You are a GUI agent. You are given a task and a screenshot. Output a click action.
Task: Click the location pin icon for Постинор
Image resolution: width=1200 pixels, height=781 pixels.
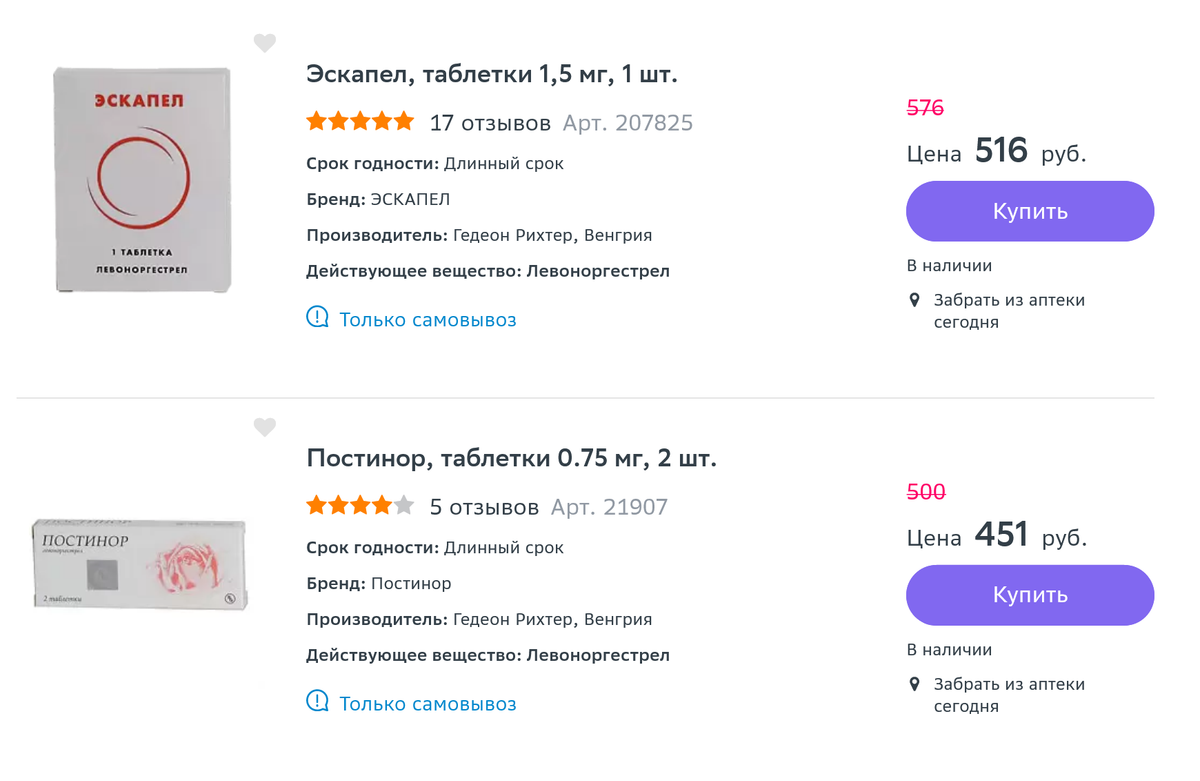click(914, 684)
